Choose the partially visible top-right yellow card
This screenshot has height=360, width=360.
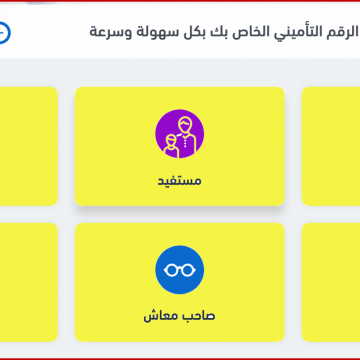(x=331, y=146)
